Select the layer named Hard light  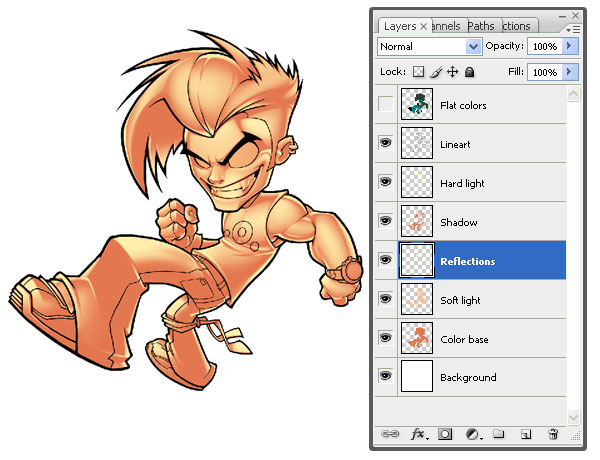tap(462, 184)
